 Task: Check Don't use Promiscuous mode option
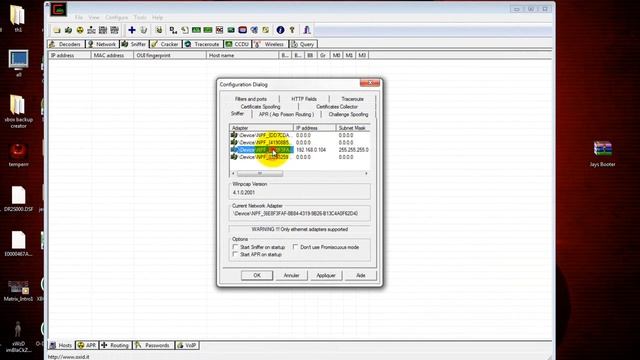(x=296, y=247)
